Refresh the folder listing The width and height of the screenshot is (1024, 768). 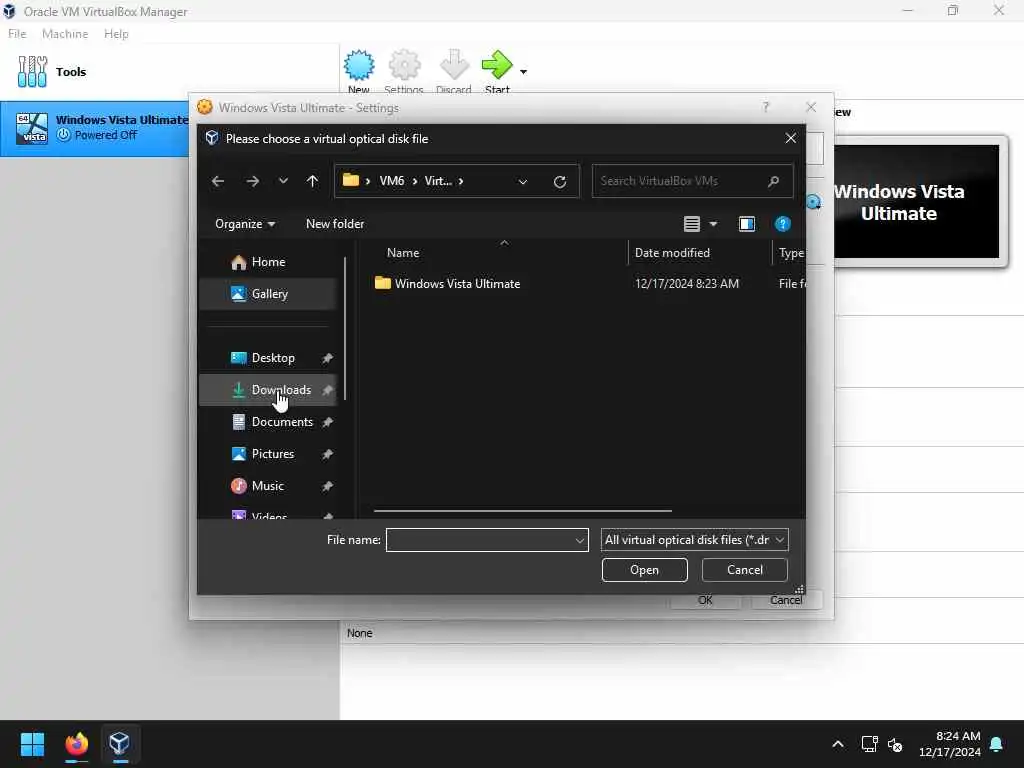pyautogui.click(x=560, y=182)
